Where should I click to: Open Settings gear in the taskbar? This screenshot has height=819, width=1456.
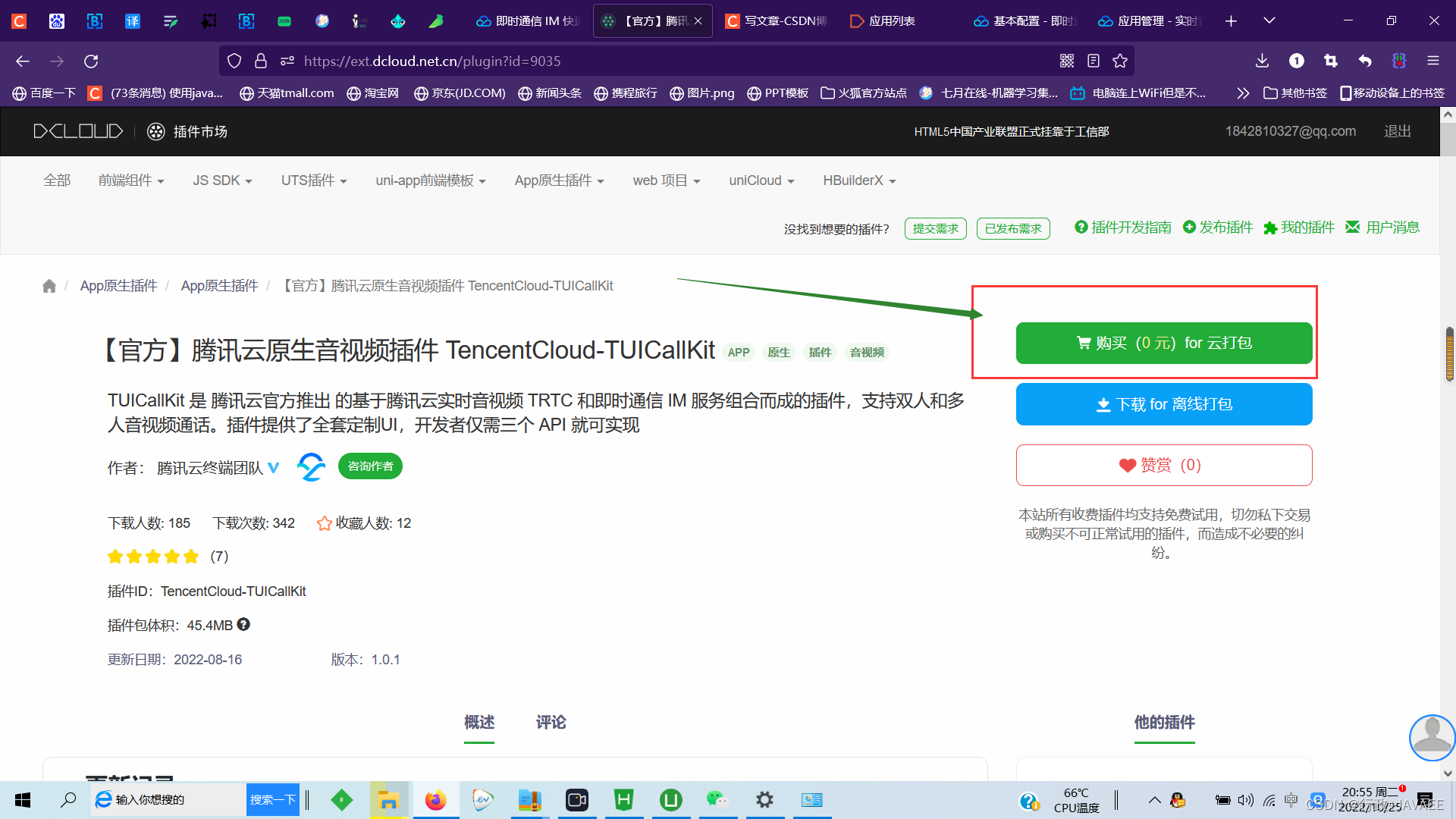[764, 800]
